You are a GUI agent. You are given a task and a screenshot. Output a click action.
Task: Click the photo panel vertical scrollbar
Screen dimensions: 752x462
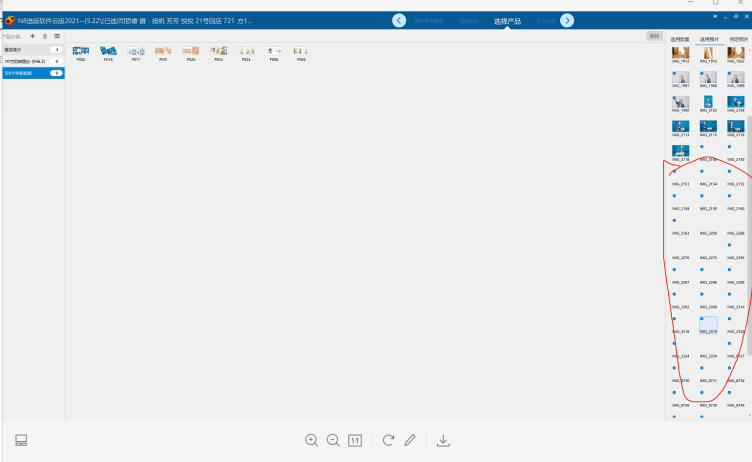click(x=749, y=235)
